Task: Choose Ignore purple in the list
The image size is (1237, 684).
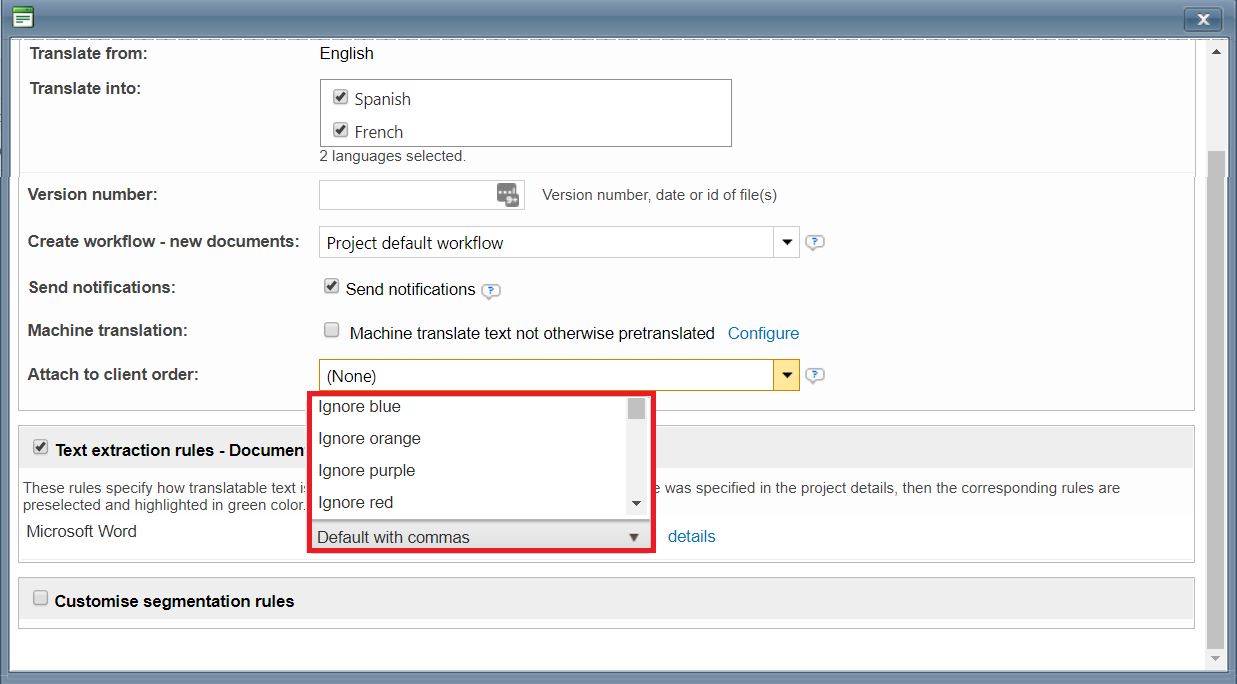Action: [366, 471]
